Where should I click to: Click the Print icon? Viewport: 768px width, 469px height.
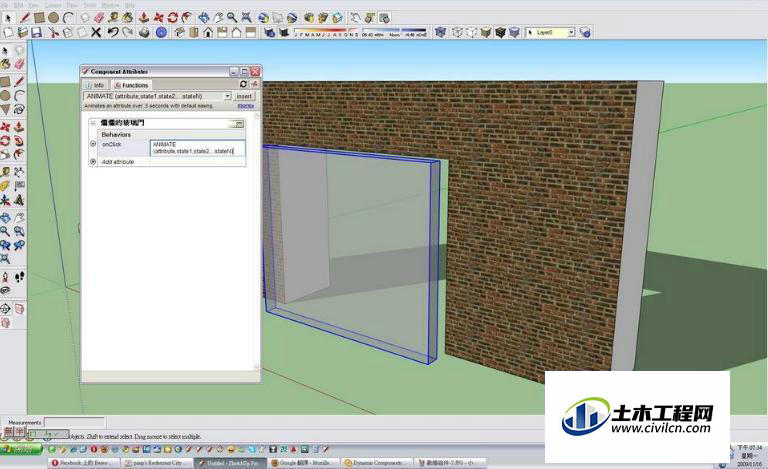(x=144, y=32)
